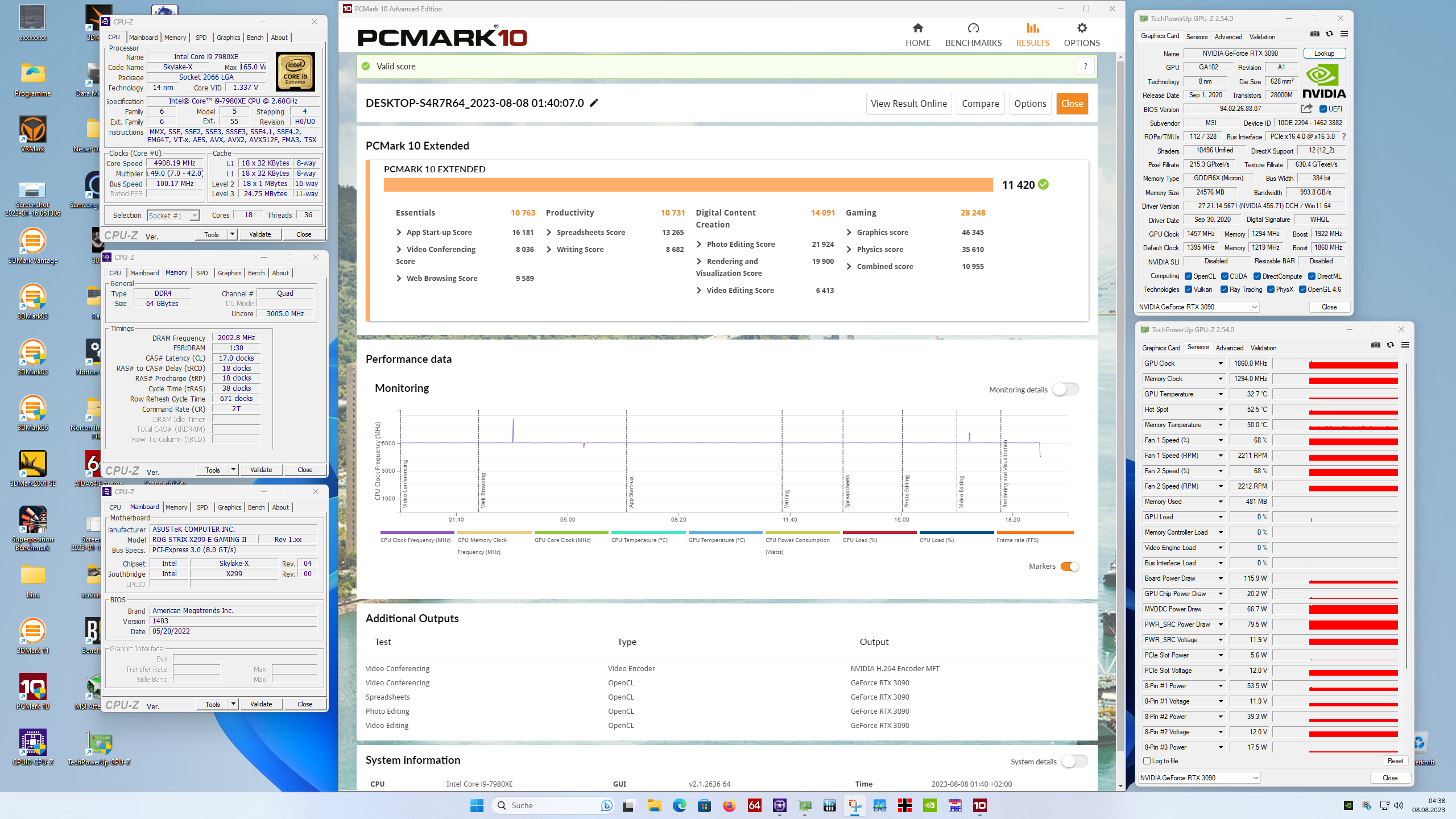This screenshot has width=1456, height=819.
Task: Open Microsoft Edge from the taskbar
Action: 679,805
